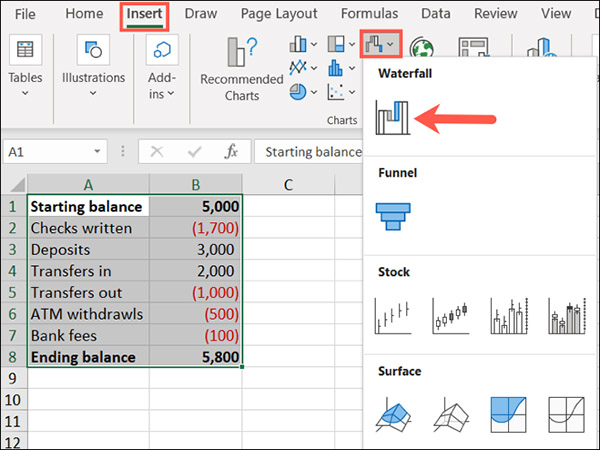Viewport: 600px width, 450px height.
Task: Click the insert function fx icon
Action: pyautogui.click(x=231, y=152)
